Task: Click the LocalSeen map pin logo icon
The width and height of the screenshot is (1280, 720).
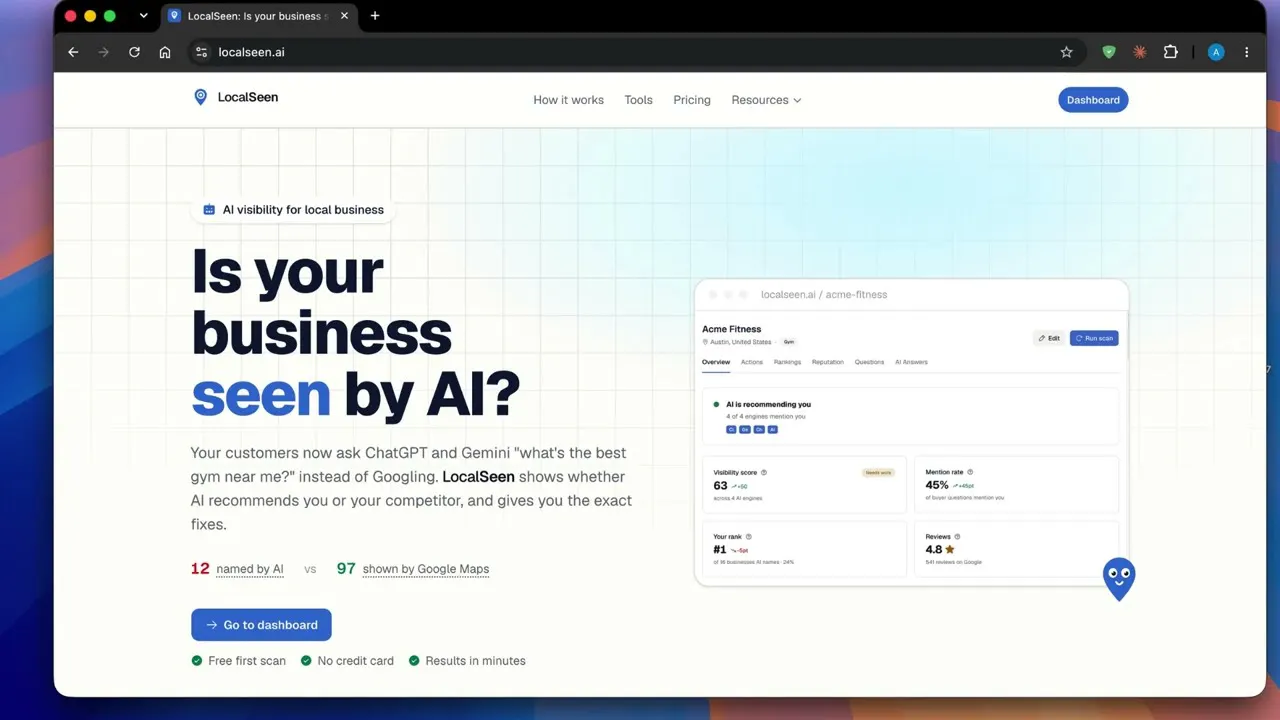Action: tap(200, 97)
